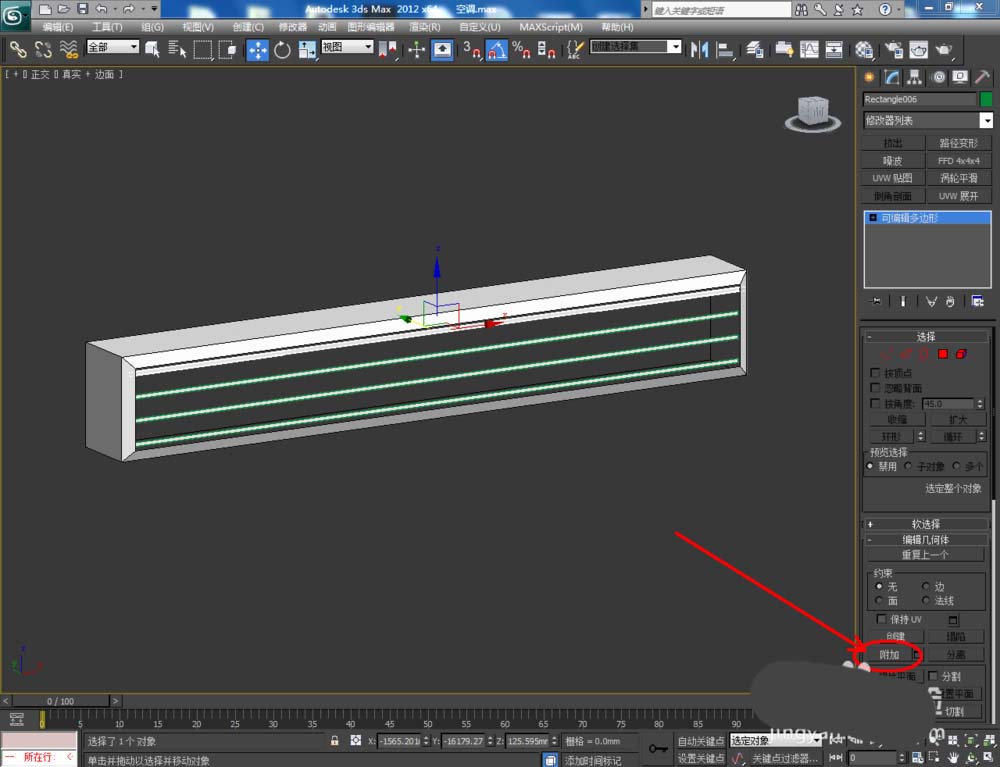Click the Bind to Space Warp icon
Image resolution: width=1000 pixels, height=767 pixels.
[68, 49]
